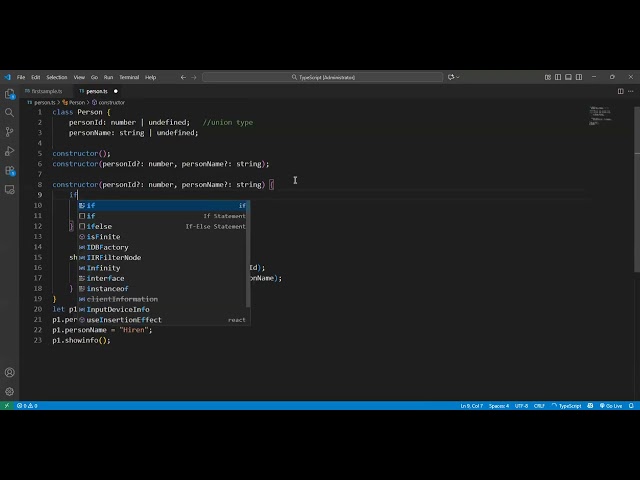The image size is (640, 480).
Task: Close the unsaved person.ts tab dot
Action: point(116,91)
